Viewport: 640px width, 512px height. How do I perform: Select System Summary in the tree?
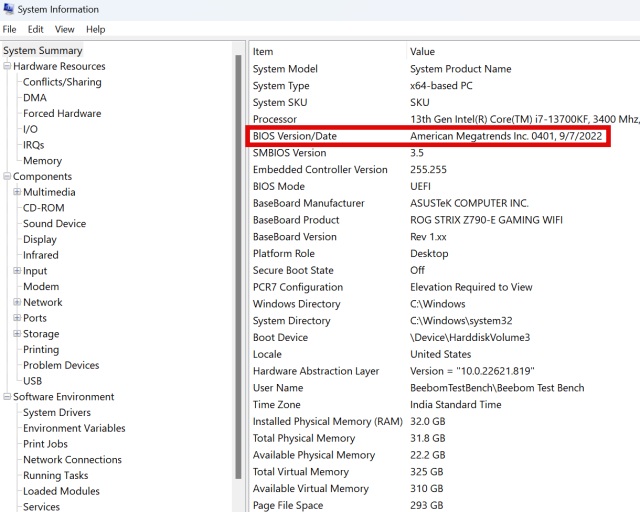click(43, 51)
